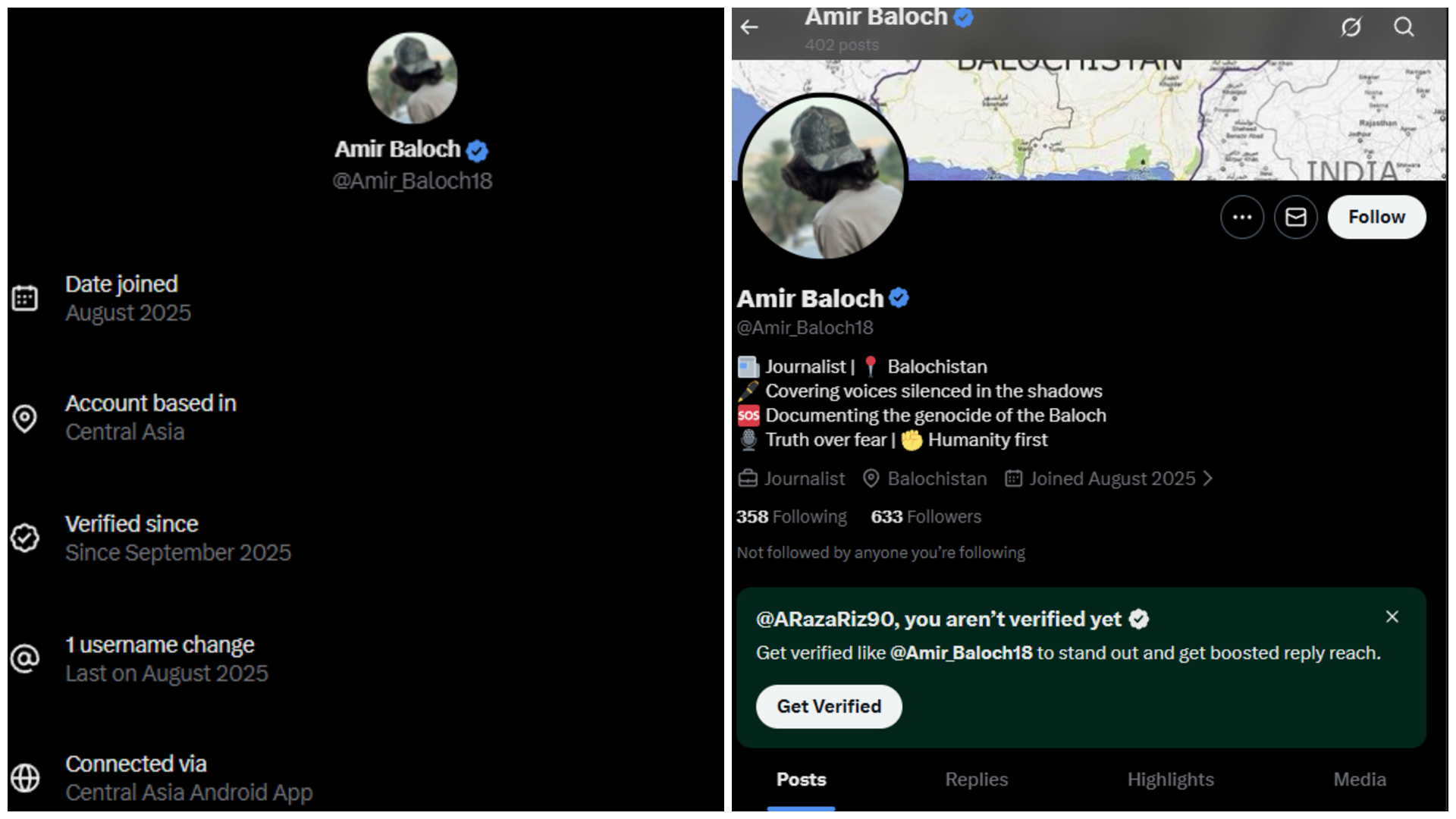Click the Verified since badge icon
The image size is (1456, 819).
pos(25,538)
